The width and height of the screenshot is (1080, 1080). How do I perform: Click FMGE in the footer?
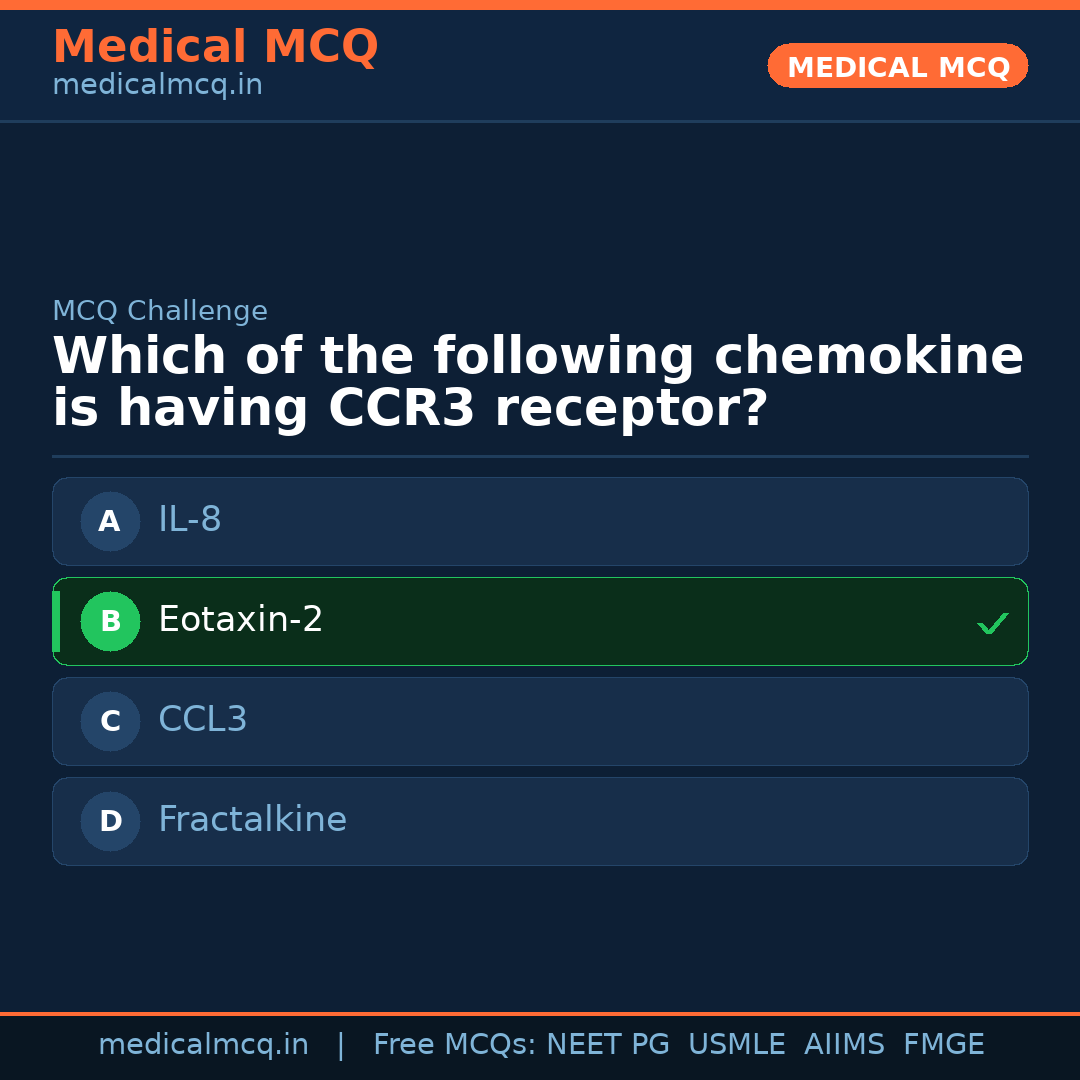[x=943, y=1045]
